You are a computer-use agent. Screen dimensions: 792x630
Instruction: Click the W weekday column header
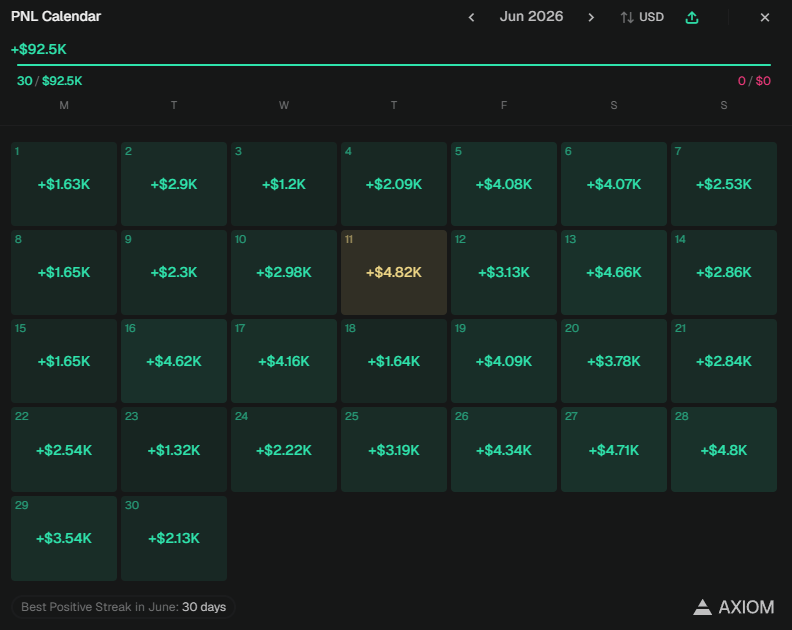(284, 105)
